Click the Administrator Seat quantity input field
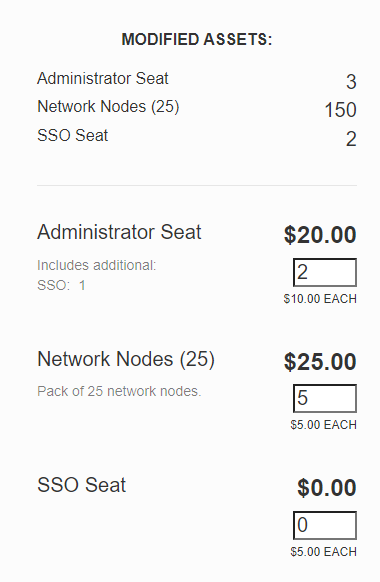The height and width of the screenshot is (582, 380). click(325, 272)
